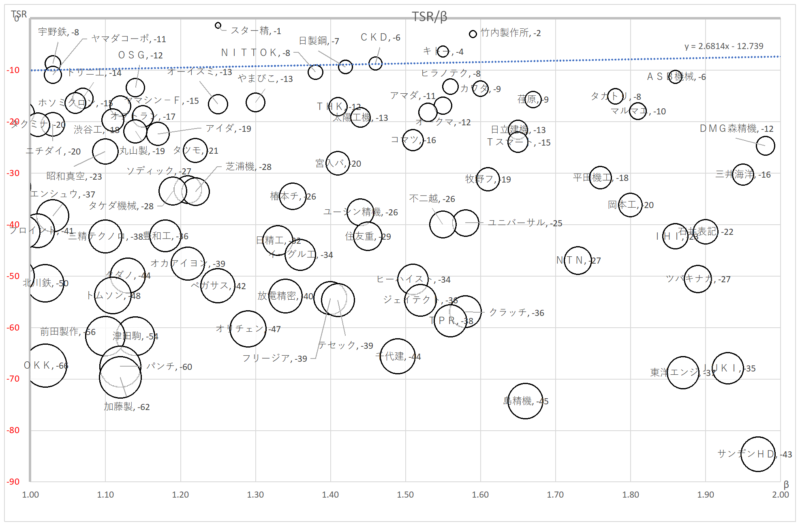800x526 pixels.
Task: Click the ヒラノテク, -8 label
Action: click(451, 74)
